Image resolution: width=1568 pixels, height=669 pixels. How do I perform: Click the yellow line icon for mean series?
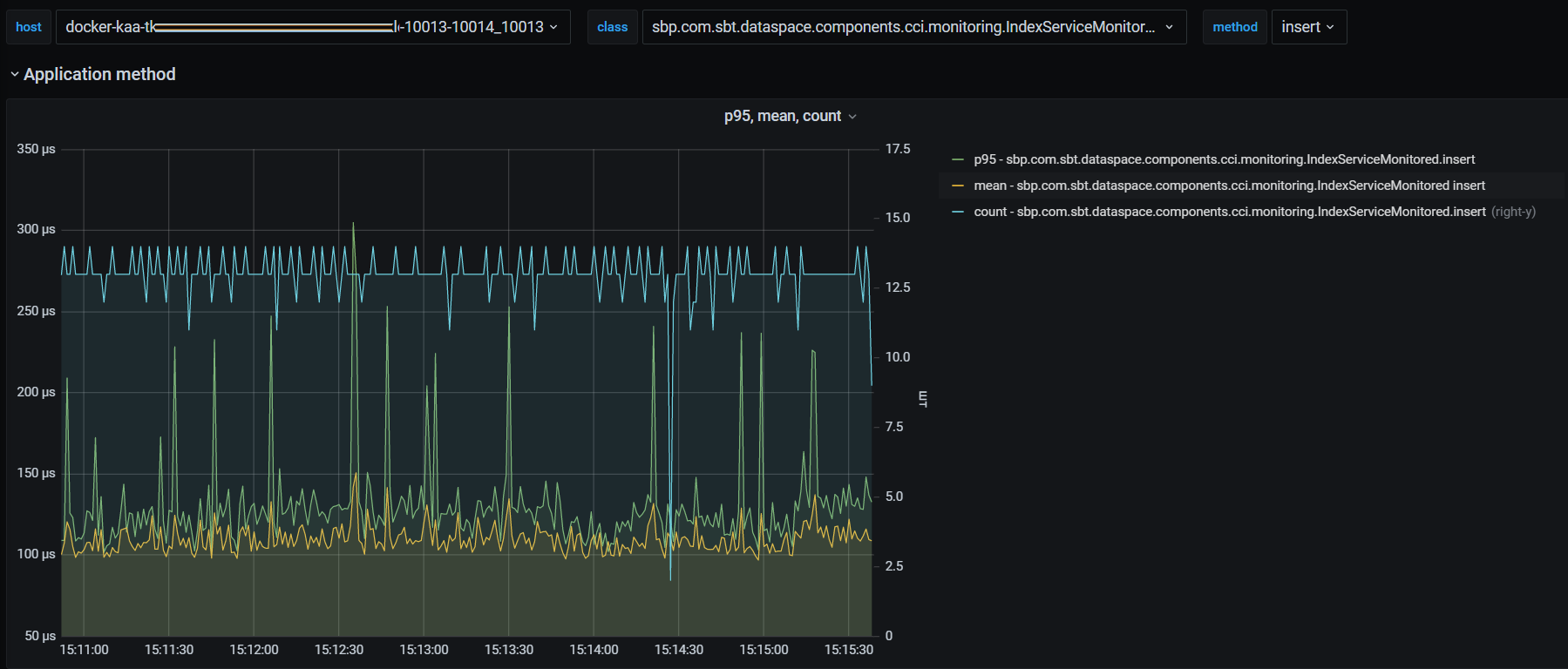coord(958,186)
